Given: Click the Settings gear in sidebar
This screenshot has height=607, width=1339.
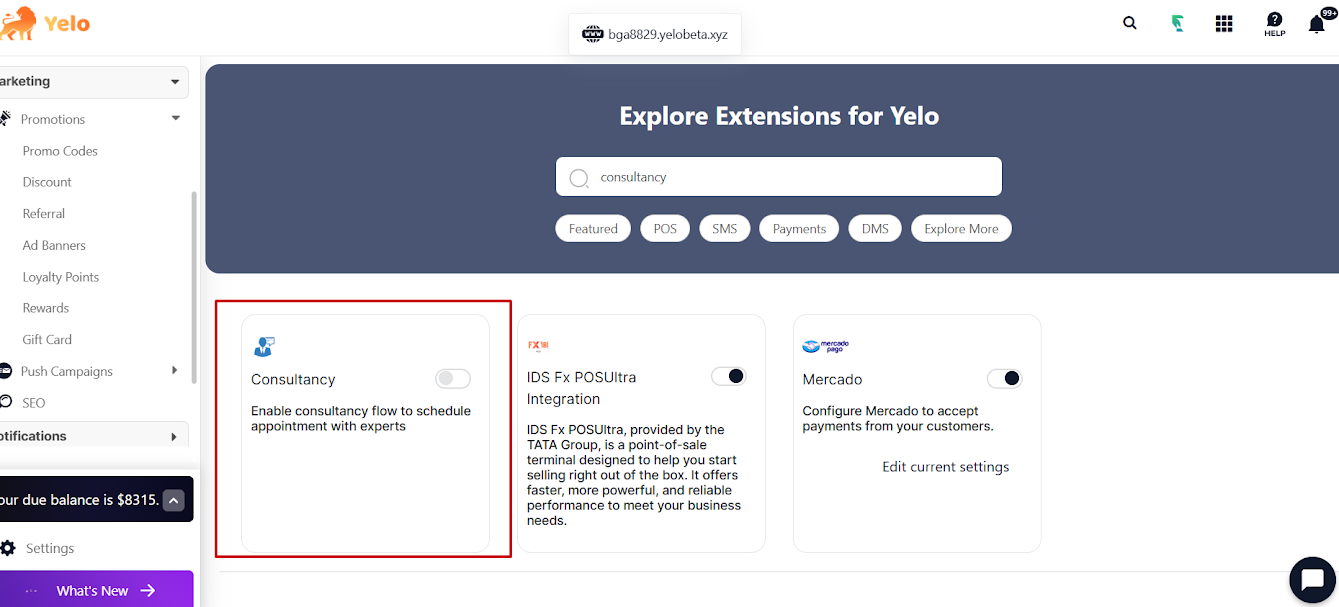Looking at the screenshot, I should (8, 548).
